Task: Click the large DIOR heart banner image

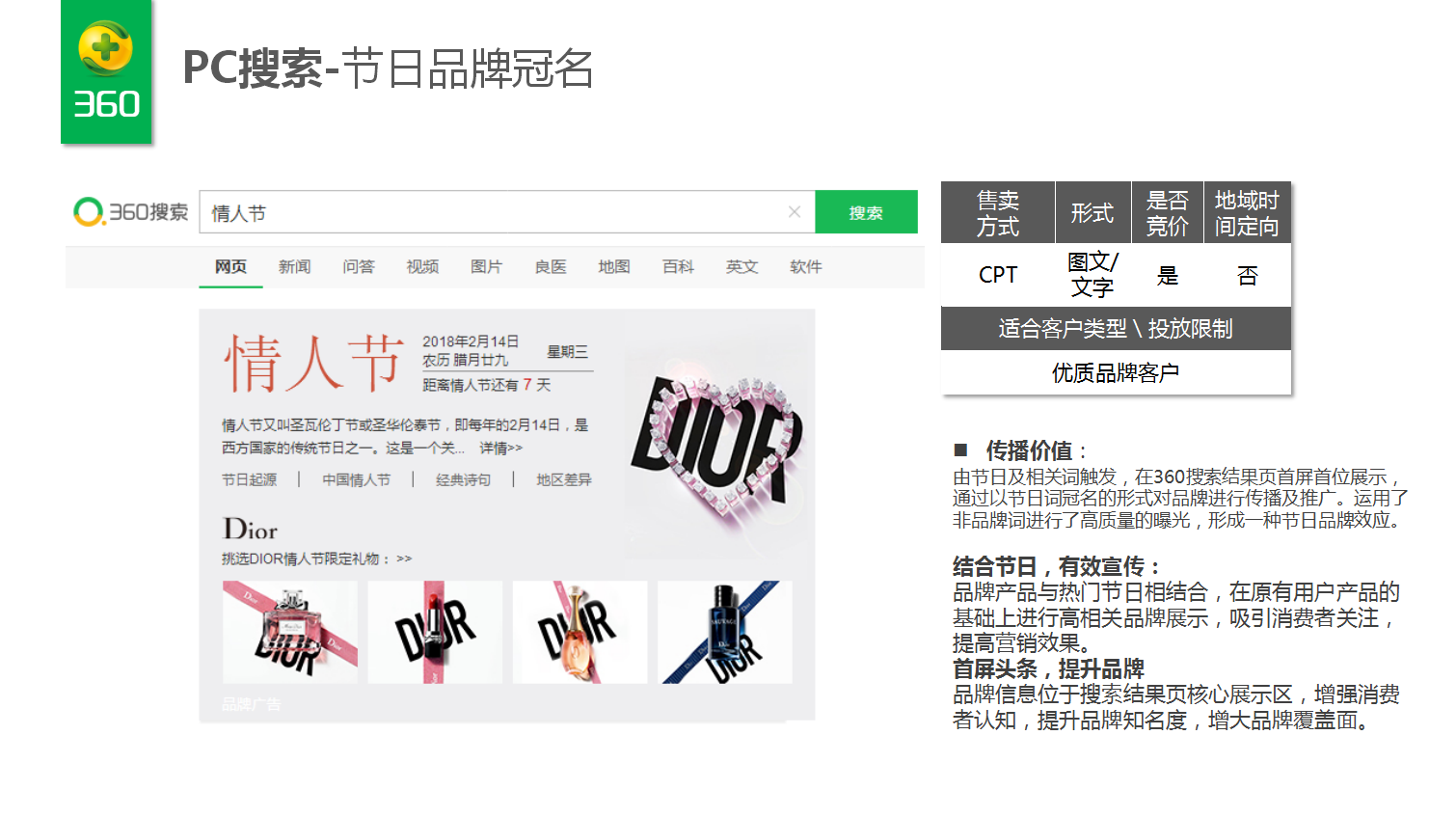Action: (x=716, y=446)
